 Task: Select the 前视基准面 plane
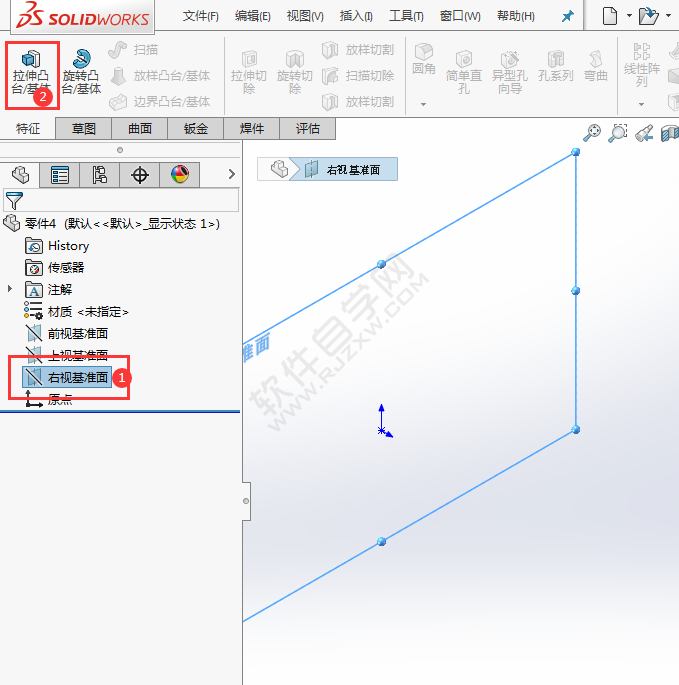(x=66, y=333)
